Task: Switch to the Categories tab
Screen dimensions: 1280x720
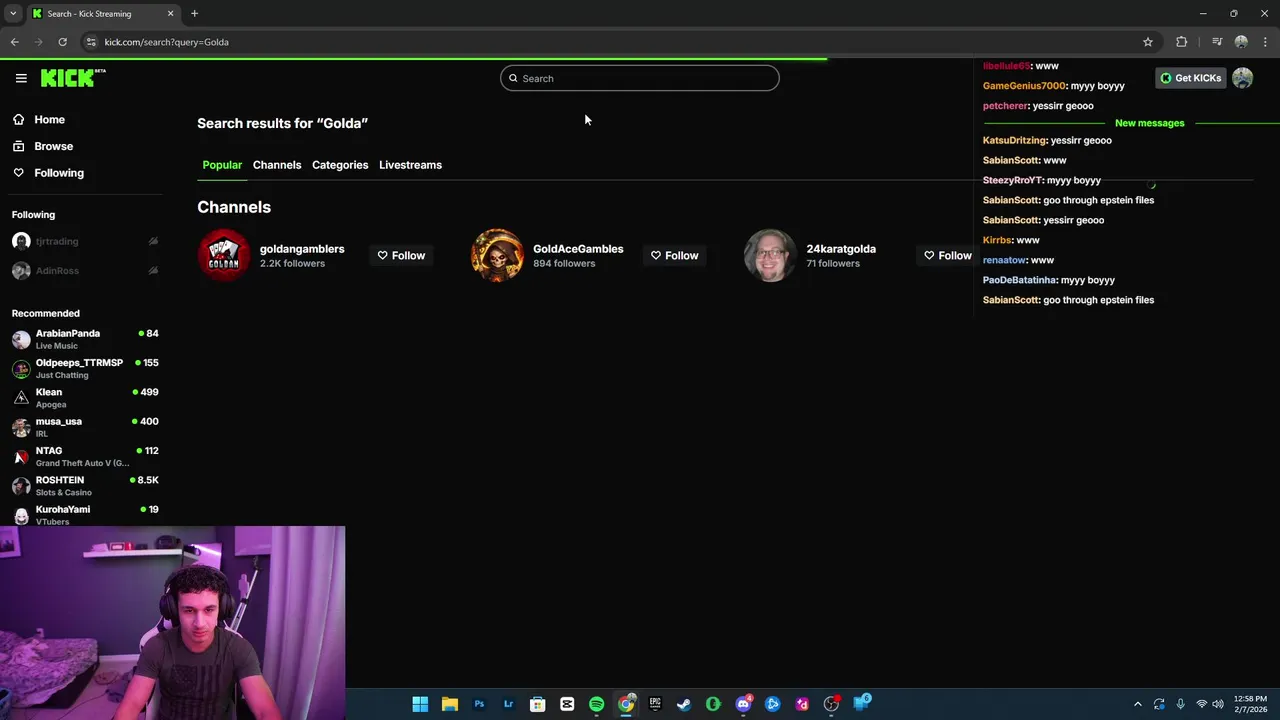Action: (340, 165)
